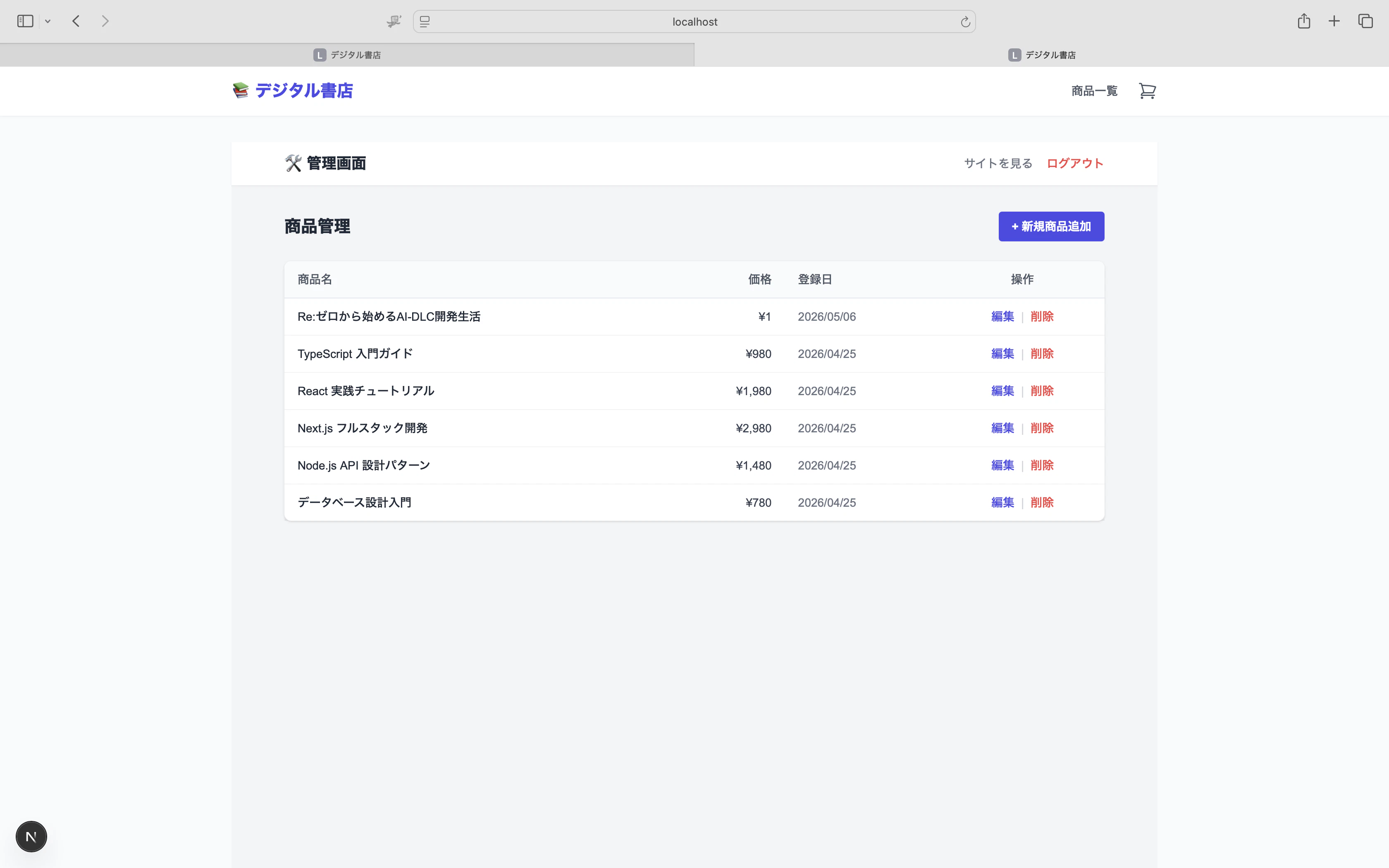The height and width of the screenshot is (868, 1389).
Task: Click 編集 for データベース設計入門
Action: coord(1002,502)
